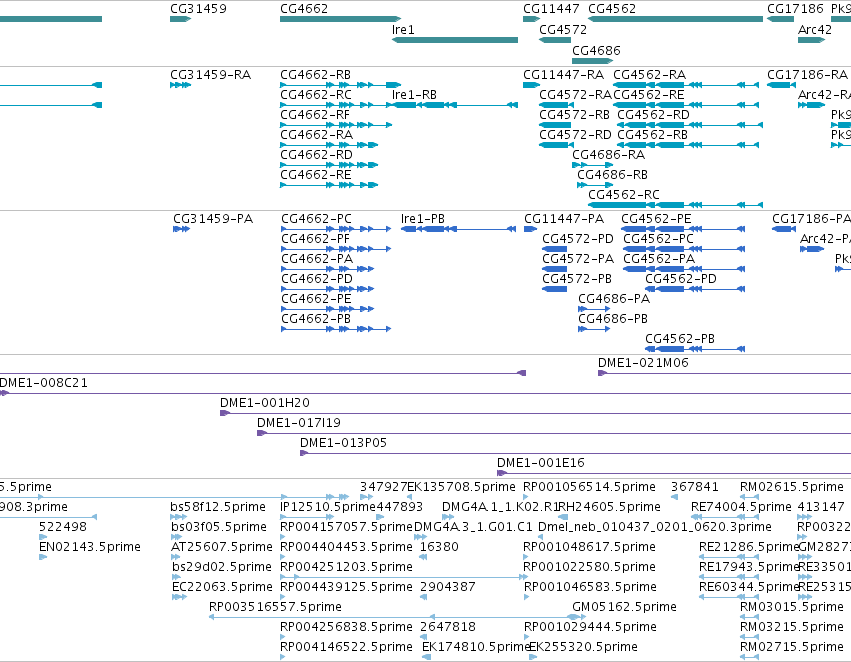Viewport: 851px width, 662px height.
Task: Select transcript CG4686-RB label
Action: coord(612,175)
